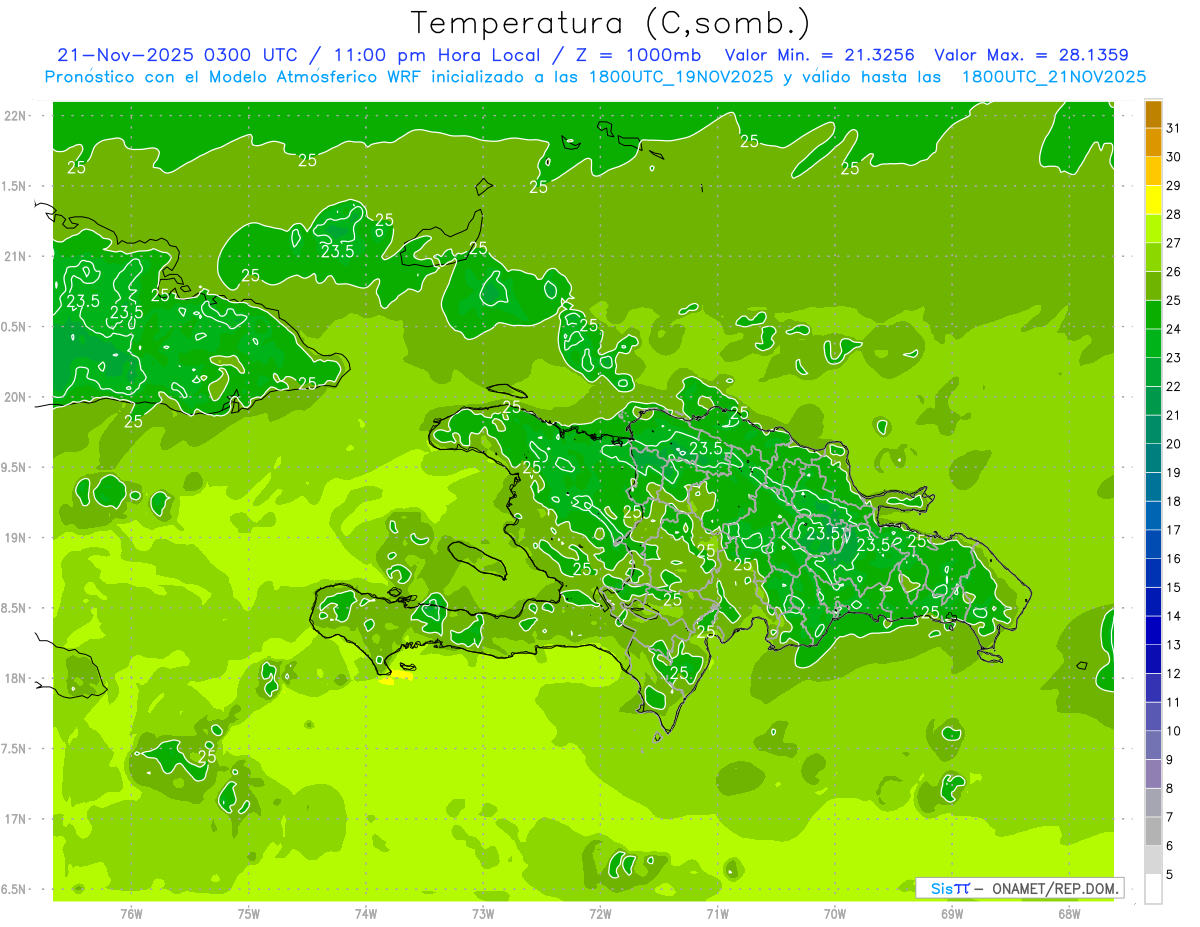Image resolution: width=1200 pixels, height=927 pixels.
Task: Click the WRF model forecast description line
Action: 595,76
